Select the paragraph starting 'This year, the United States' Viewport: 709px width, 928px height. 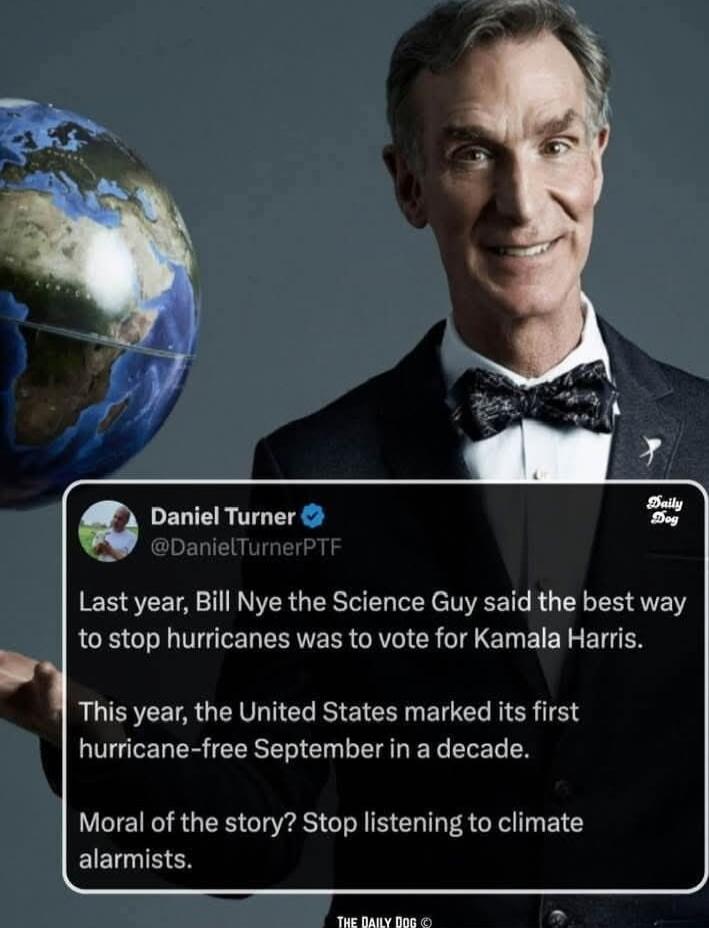point(328,730)
